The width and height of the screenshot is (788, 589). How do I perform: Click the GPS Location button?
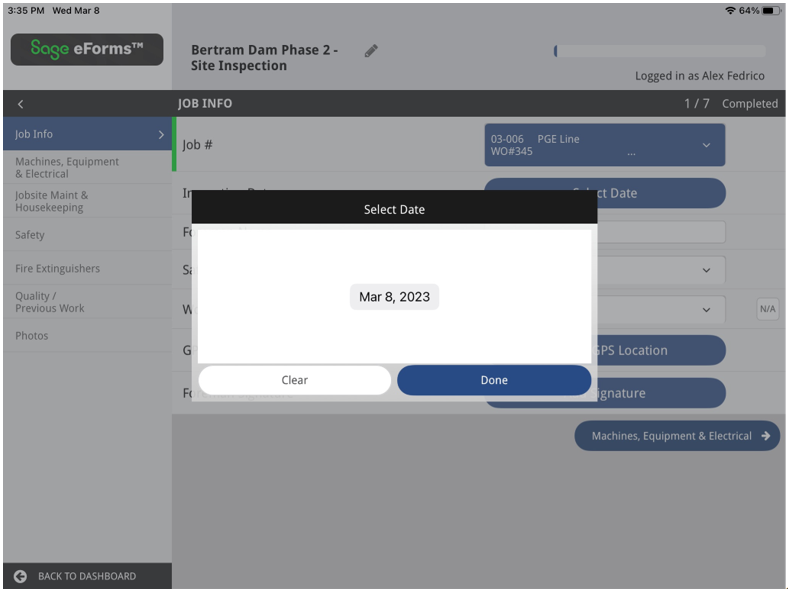(659, 350)
